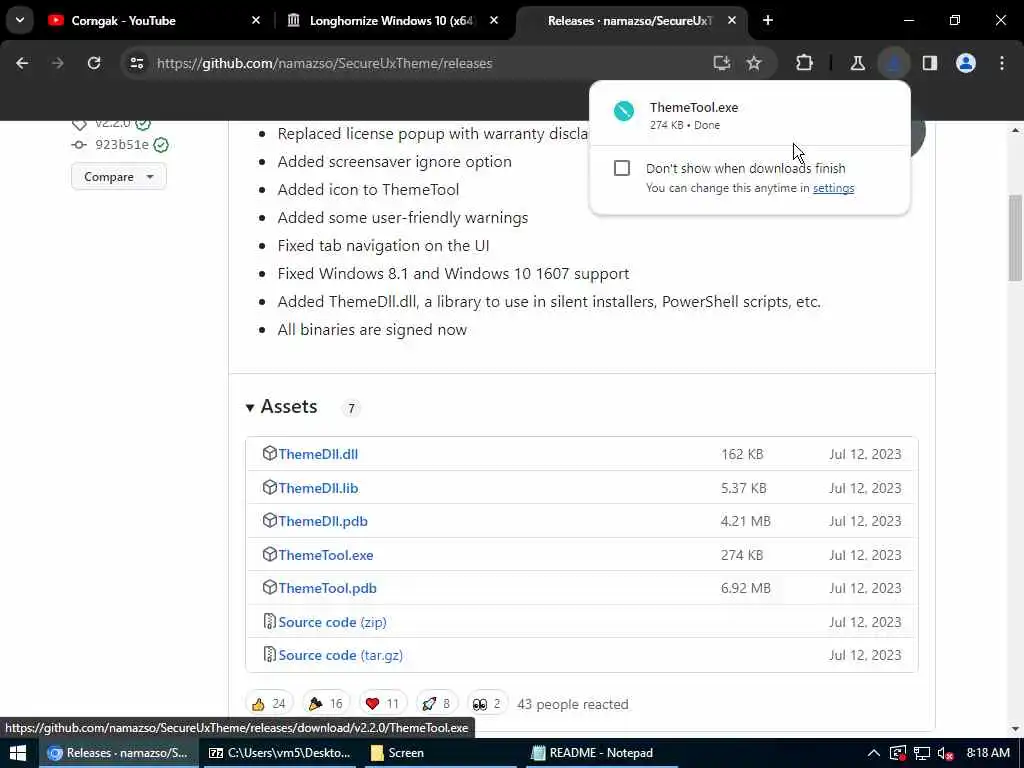Screen dimensions: 1024x768
Task: Download Source code (zip)
Action: 332,622
